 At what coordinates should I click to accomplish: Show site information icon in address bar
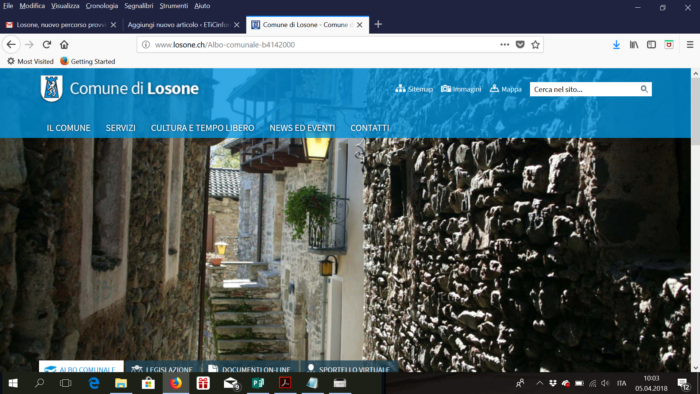click(146, 45)
